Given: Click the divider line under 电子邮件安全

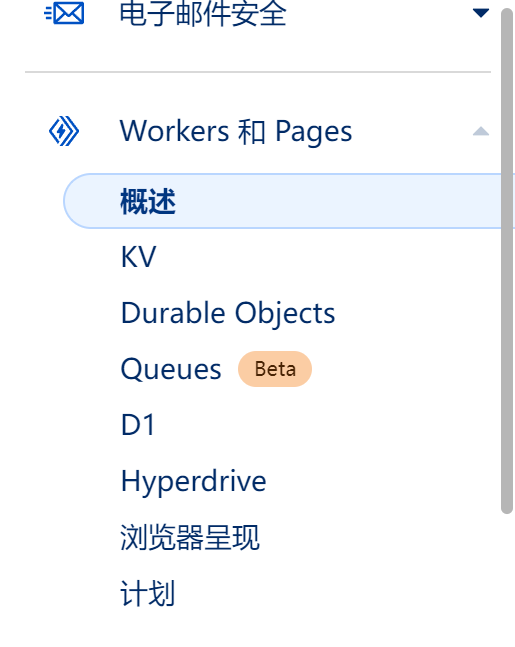Looking at the screenshot, I should (x=258, y=72).
